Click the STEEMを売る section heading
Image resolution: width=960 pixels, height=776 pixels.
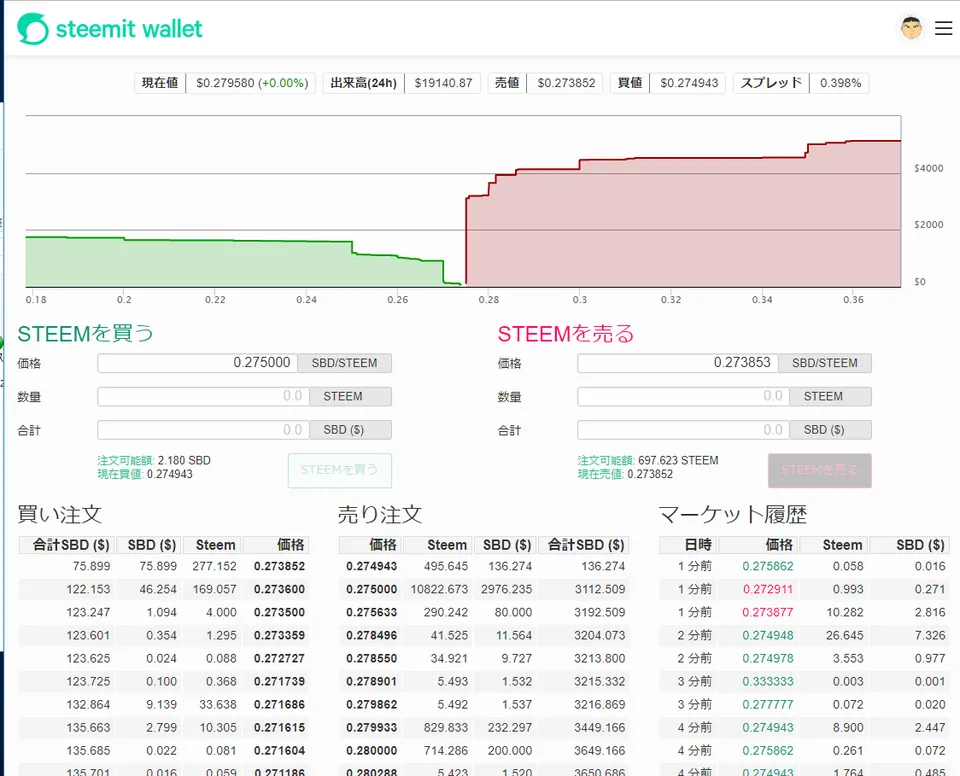(566, 334)
